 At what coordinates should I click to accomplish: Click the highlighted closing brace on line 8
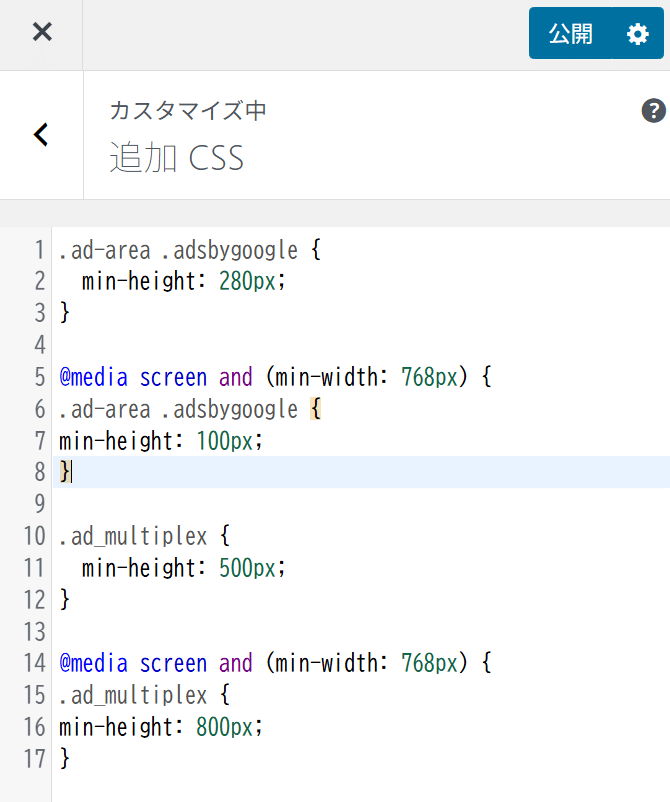point(65,472)
